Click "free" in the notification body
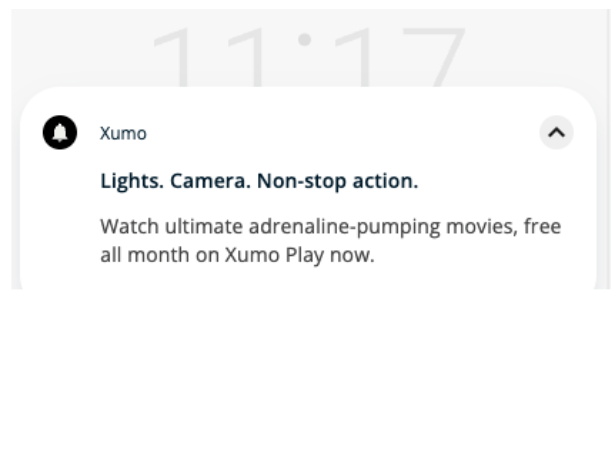Screen dimensions: 614x474 [x=542, y=228]
